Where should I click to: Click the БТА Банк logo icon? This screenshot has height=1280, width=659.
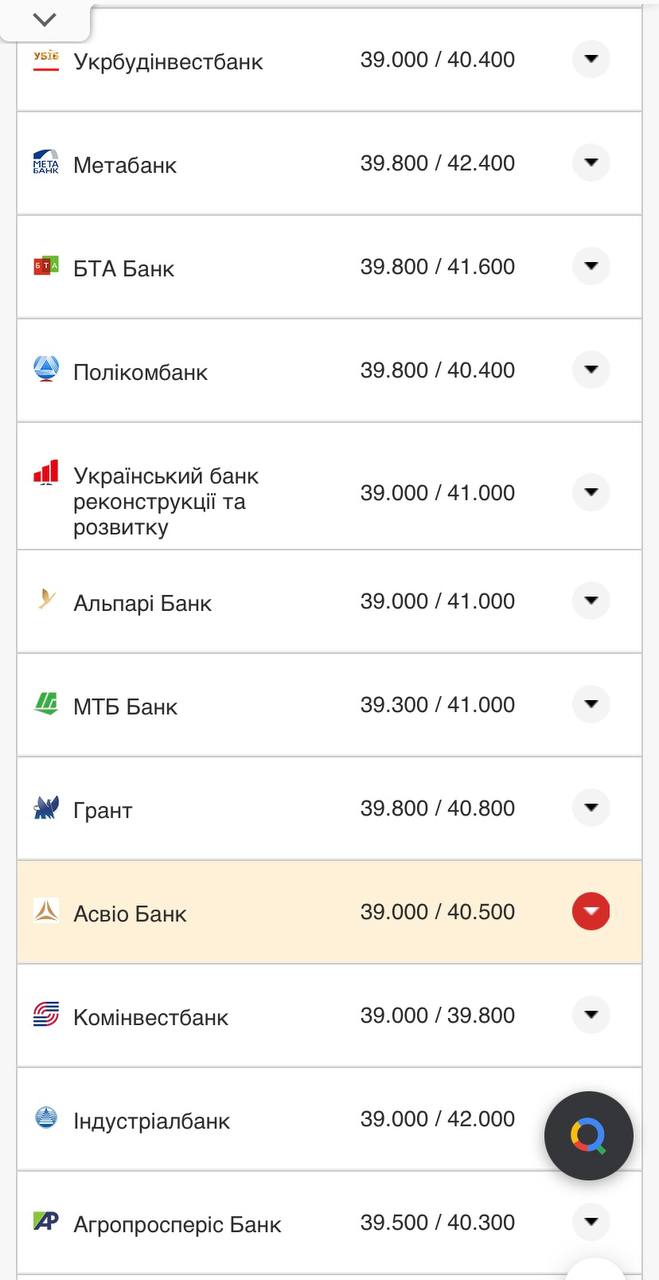46,267
